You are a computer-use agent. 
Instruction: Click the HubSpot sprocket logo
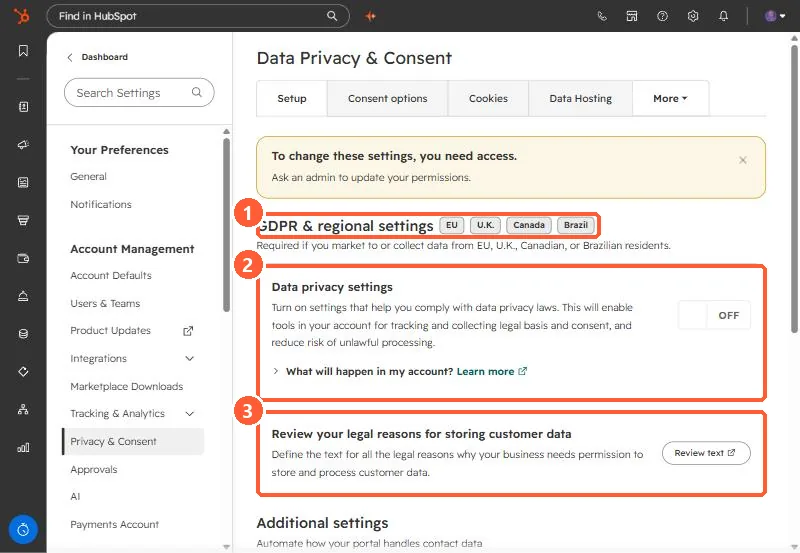(x=21, y=16)
